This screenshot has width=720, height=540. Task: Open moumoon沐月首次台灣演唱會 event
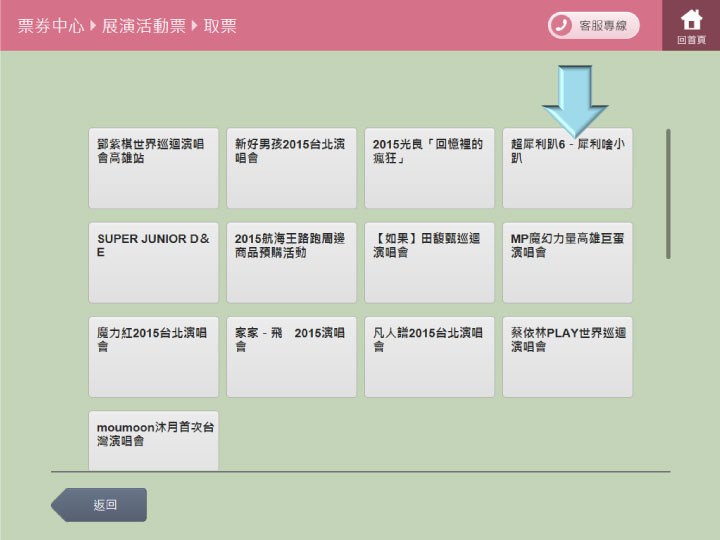(153, 441)
